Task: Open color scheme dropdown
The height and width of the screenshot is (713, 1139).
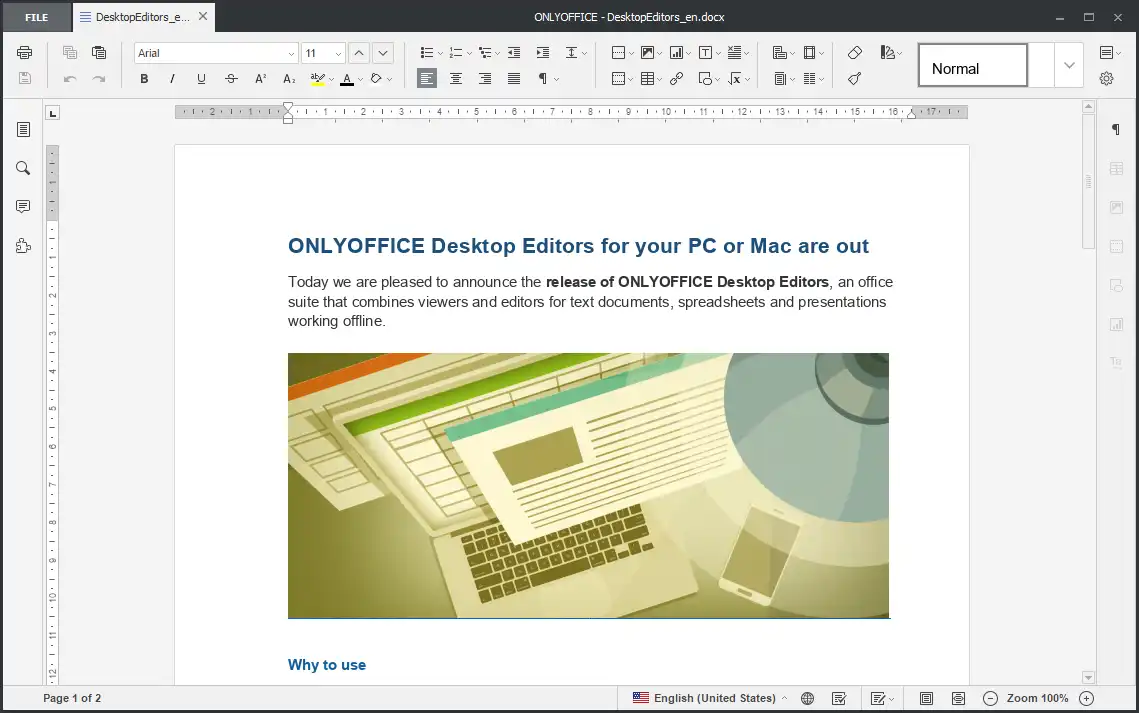Action: (899, 53)
